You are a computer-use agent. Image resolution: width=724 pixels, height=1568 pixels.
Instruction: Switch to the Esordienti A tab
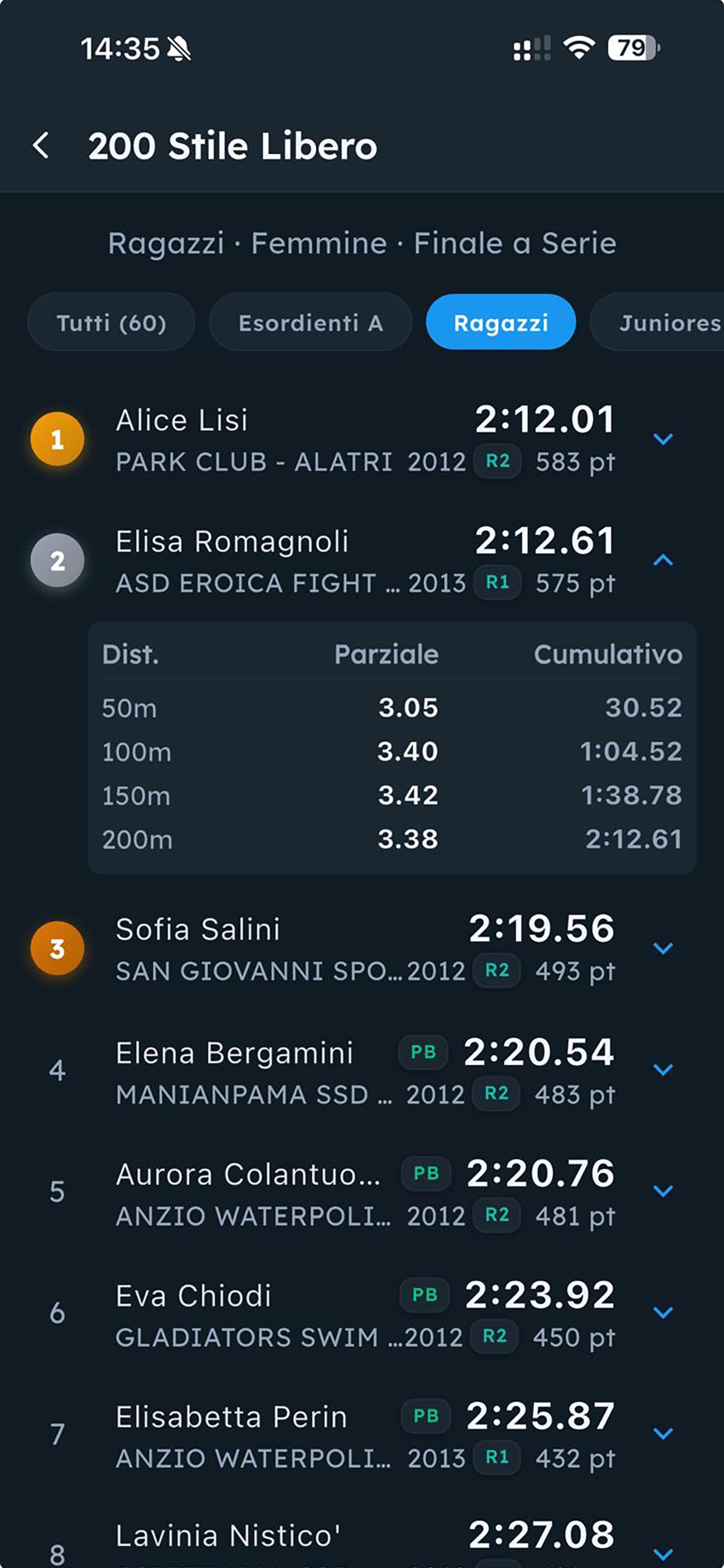[310, 323]
